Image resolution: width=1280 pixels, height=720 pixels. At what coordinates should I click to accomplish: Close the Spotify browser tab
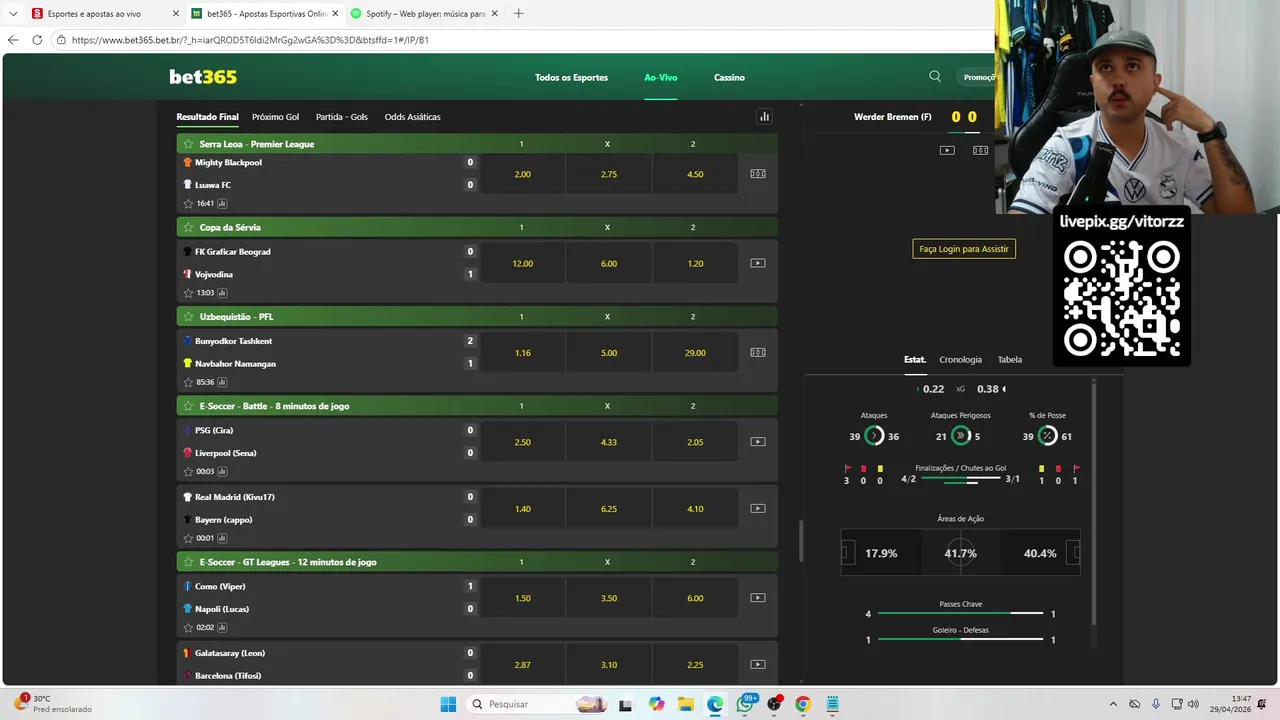click(x=495, y=14)
